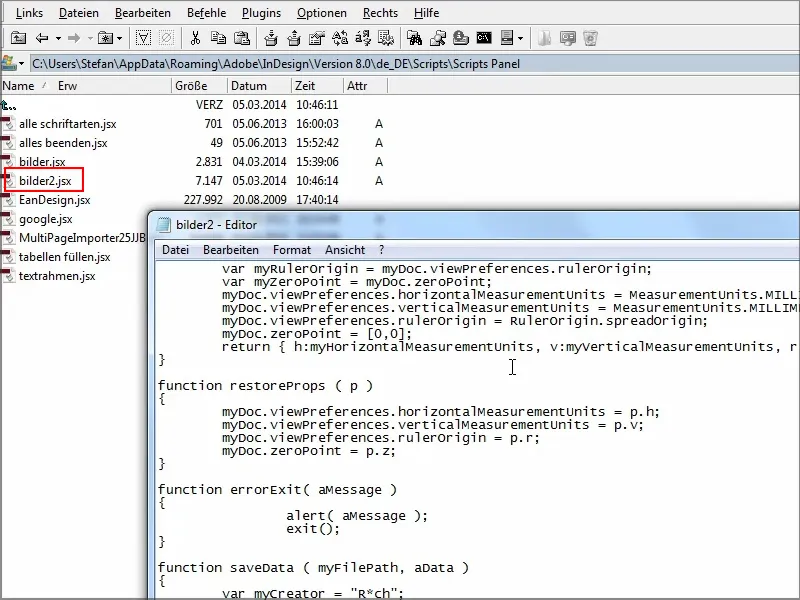Image resolution: width=800 pixels, height=600 pixels.
Task: Click the Unpack archive icon
Action: 294,38
